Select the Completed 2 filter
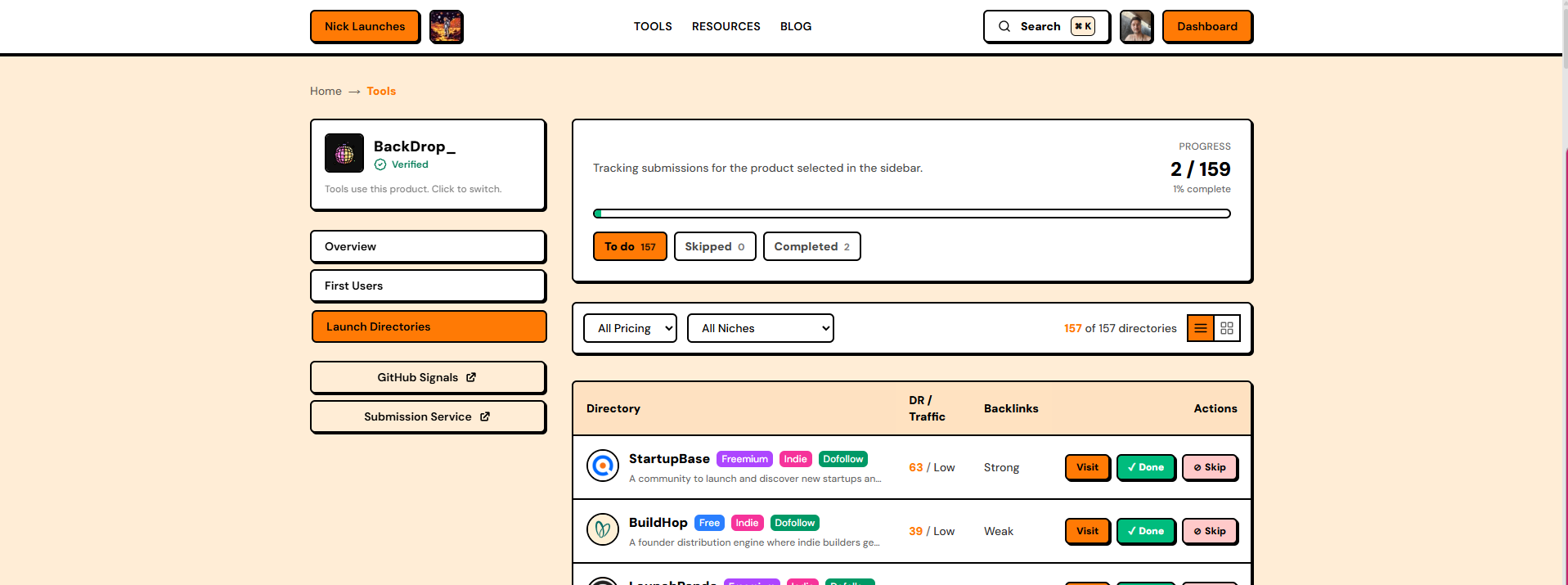The height and width of the screenshot is (585, 1568). [x=812, y=246]
